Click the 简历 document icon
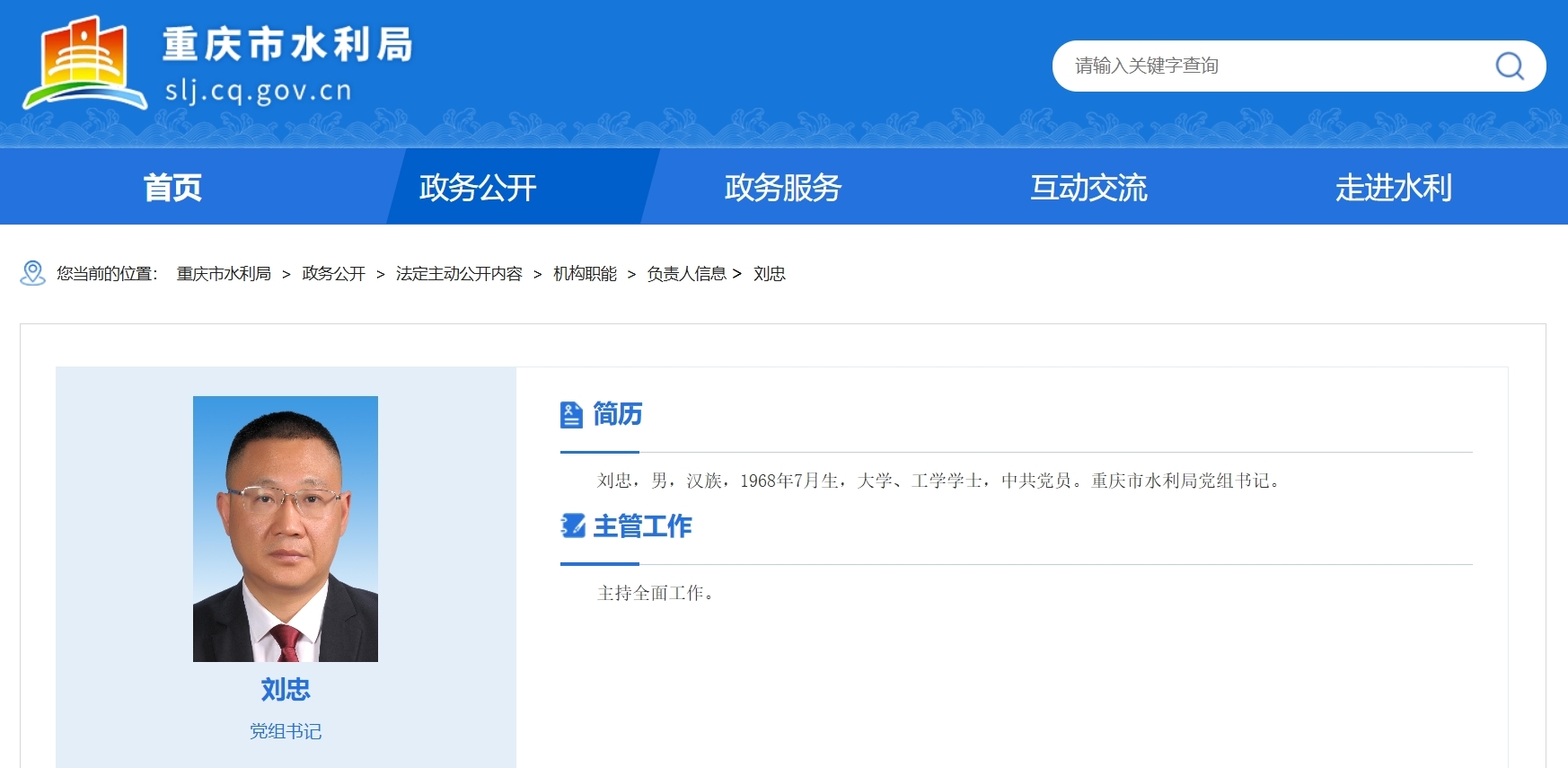1568x768 pixels. tap(571, 414)
